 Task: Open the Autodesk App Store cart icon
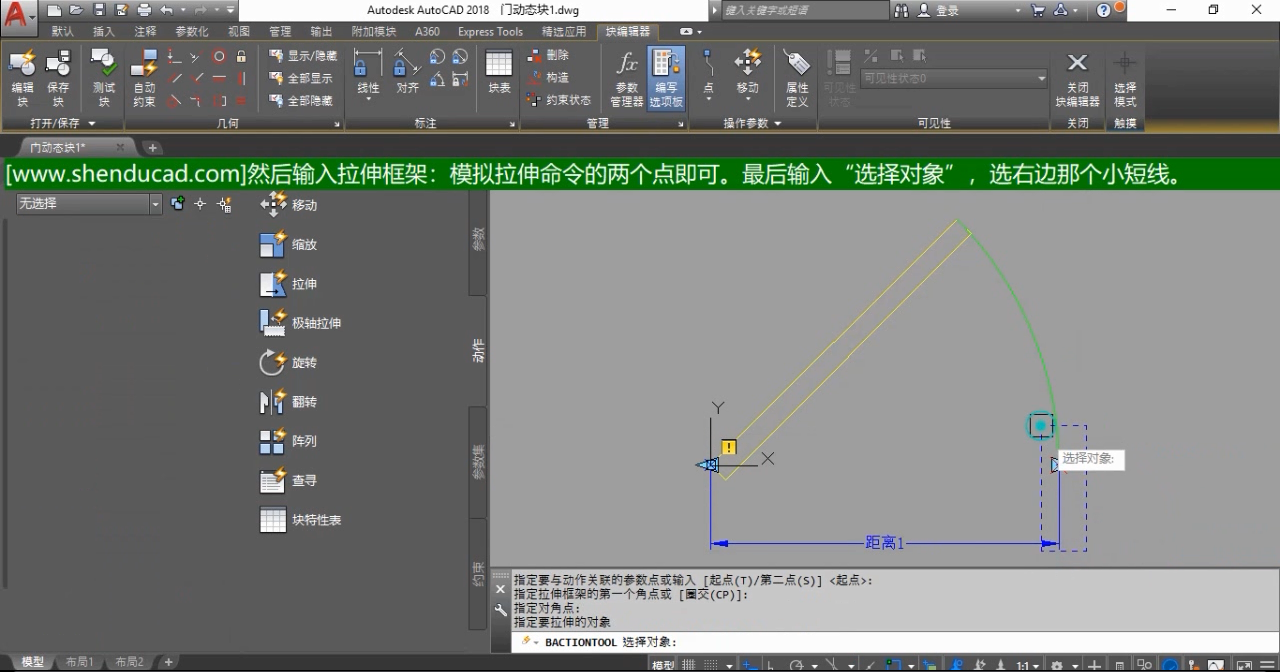click(1038, 10)
